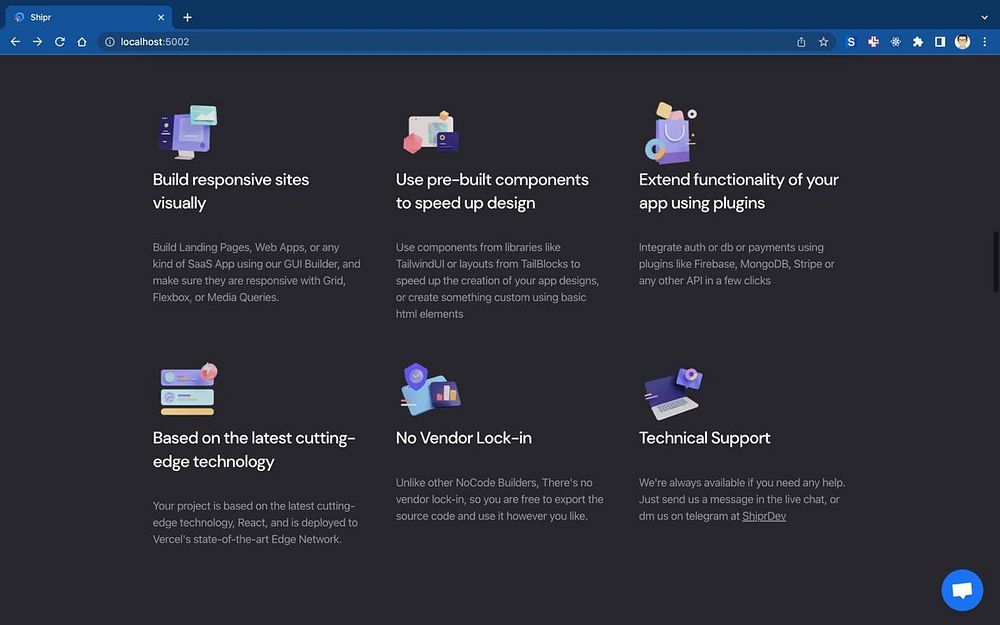Screen dimensions: 1000x625
Task: Click the No Vendor Lock-in shield illustration
Action: tap(430, 389)
